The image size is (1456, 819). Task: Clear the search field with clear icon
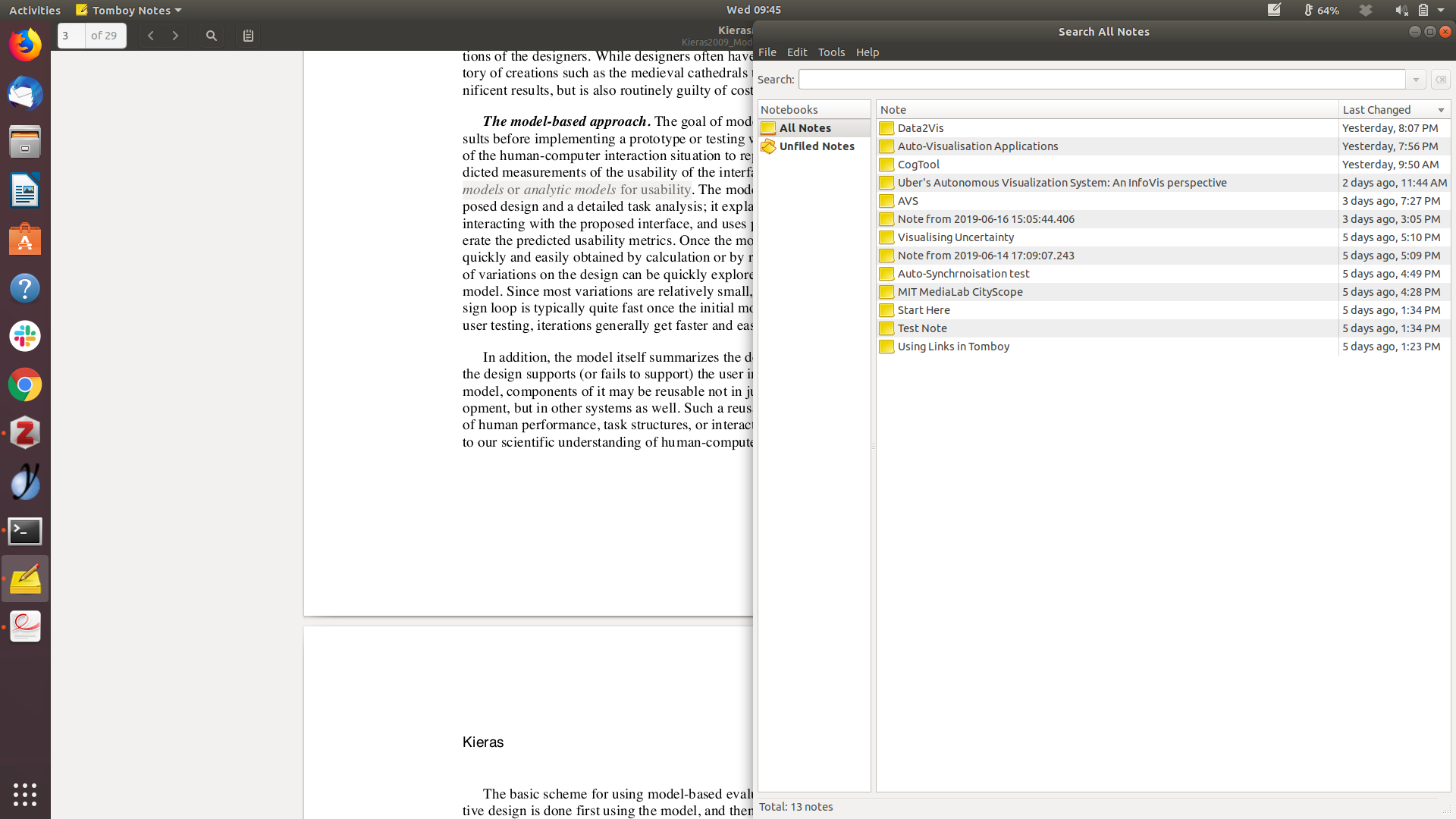[x=1441, y=80]
